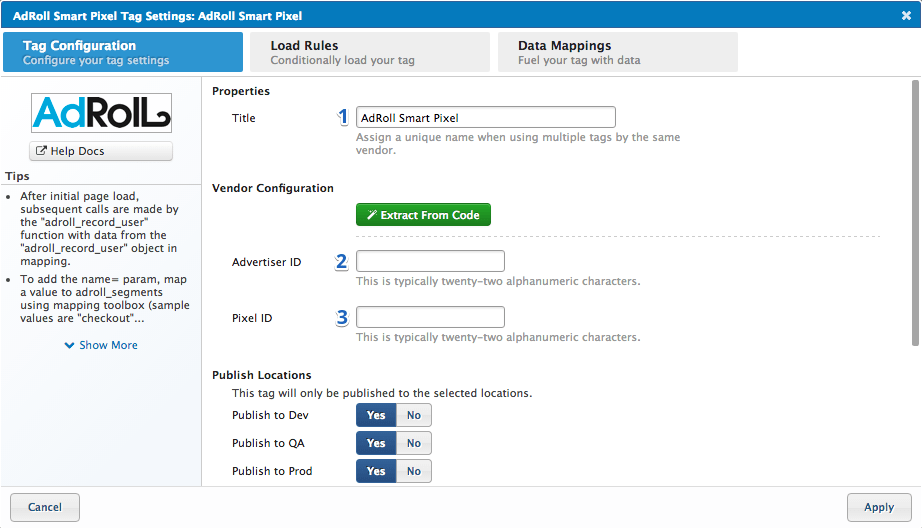Open the Data Mappings tab
This screenshot has width=922, height=528.
617,52
